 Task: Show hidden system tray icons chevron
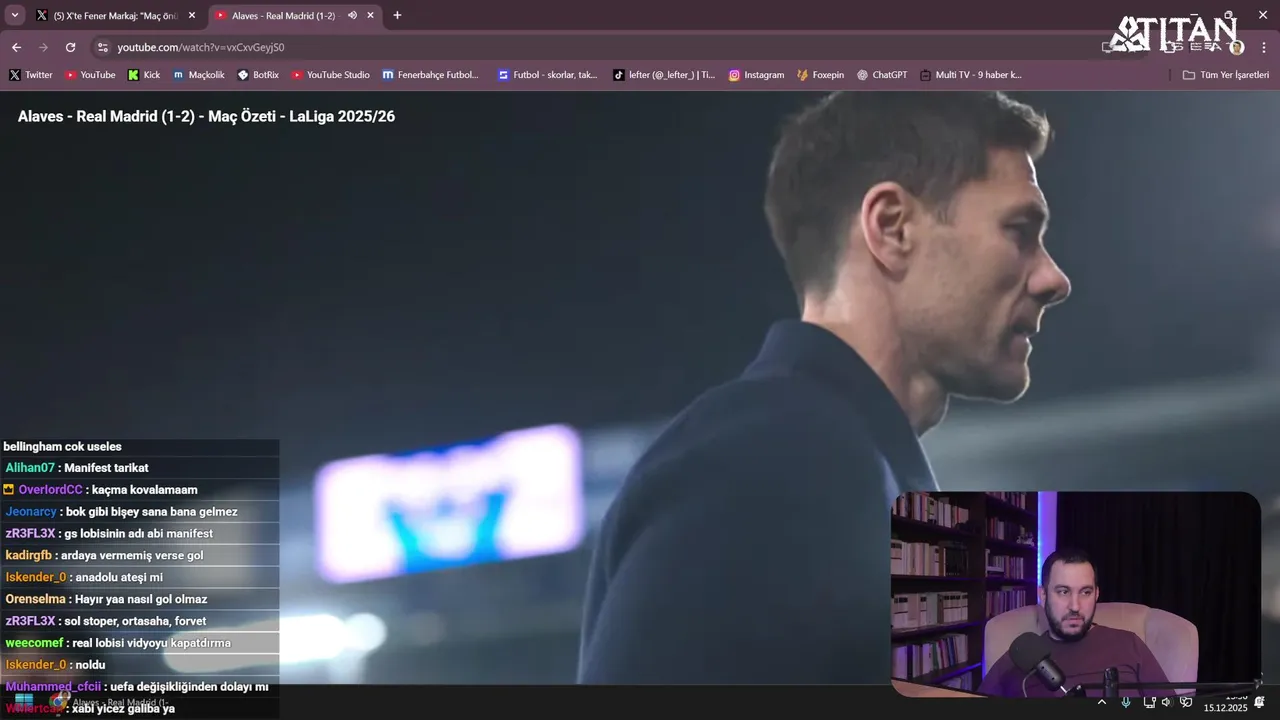point(1102,702)
